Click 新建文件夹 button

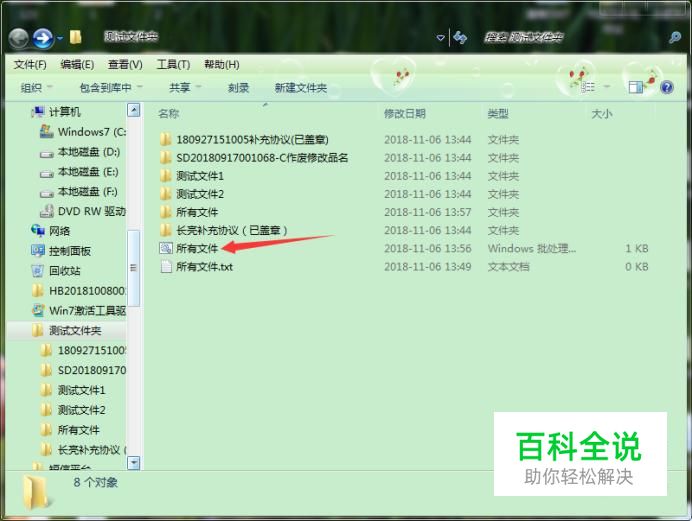[301, 88]
